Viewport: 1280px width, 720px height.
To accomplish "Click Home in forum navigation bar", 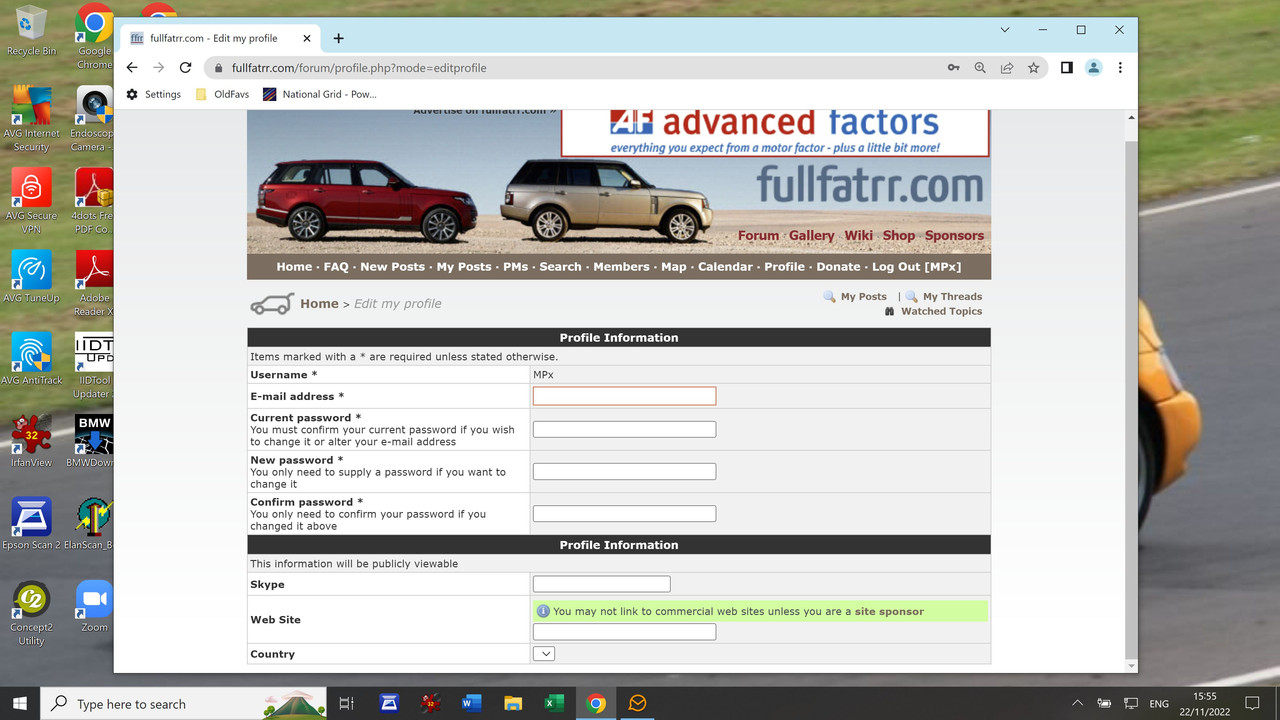I will coord(294,267).
